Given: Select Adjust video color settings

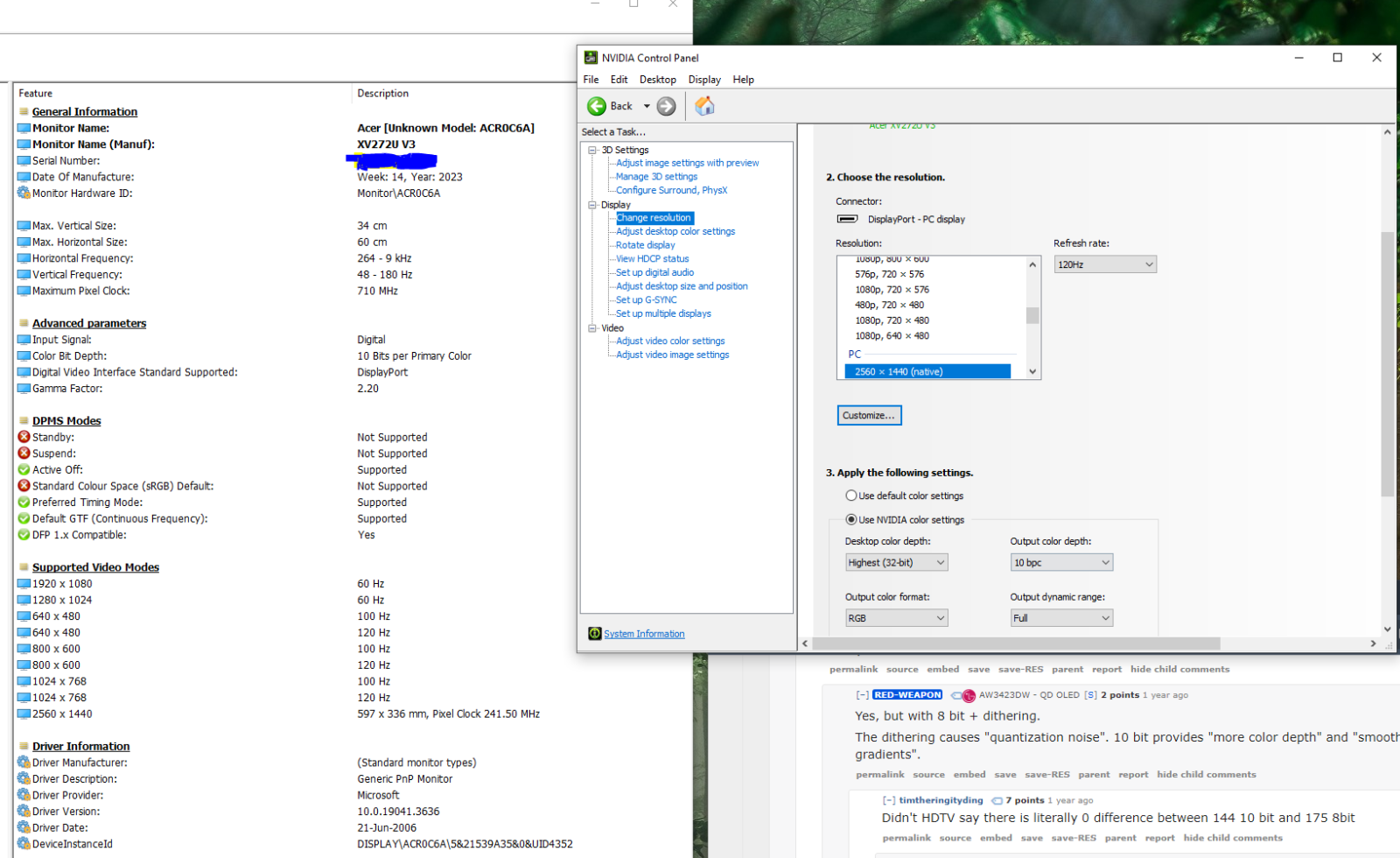Looking at the screenshot, I should click(670, 341).
